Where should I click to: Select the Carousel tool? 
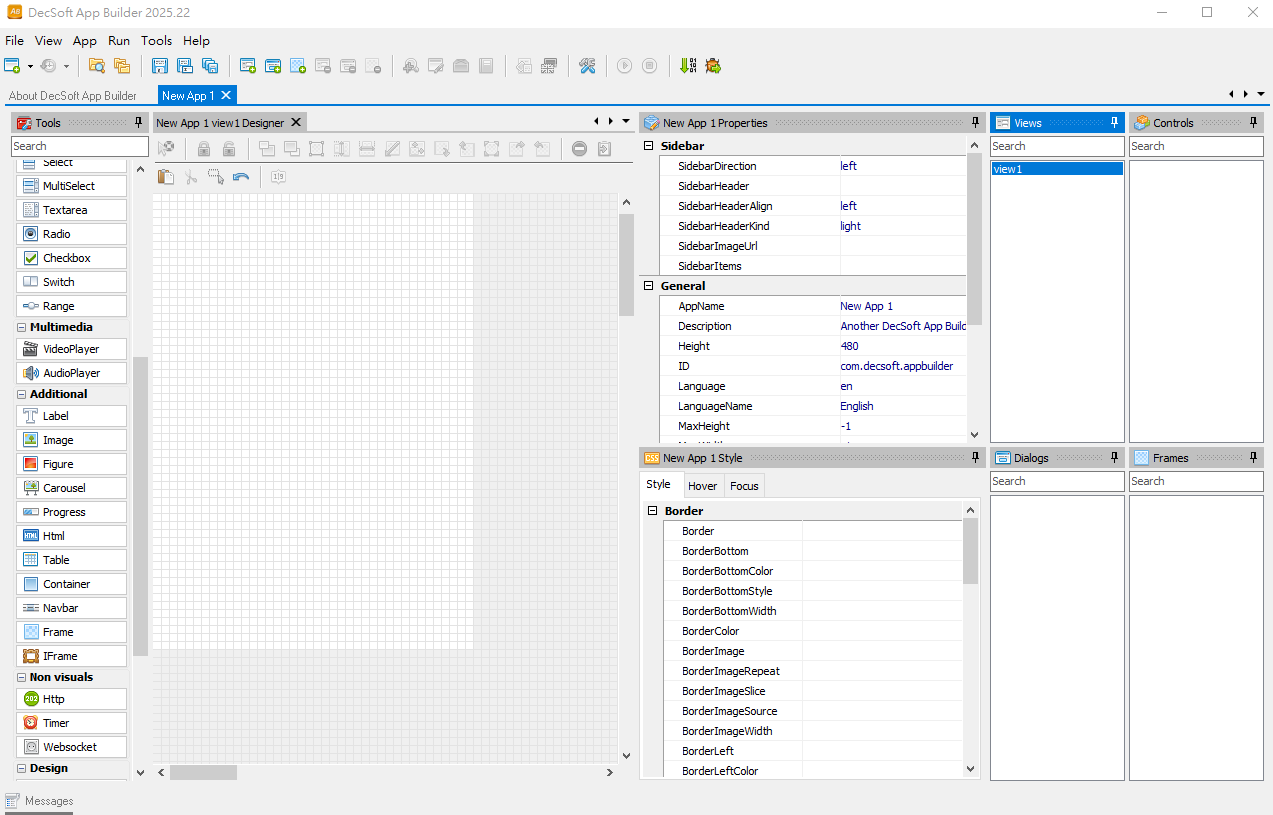pos(72,488)
